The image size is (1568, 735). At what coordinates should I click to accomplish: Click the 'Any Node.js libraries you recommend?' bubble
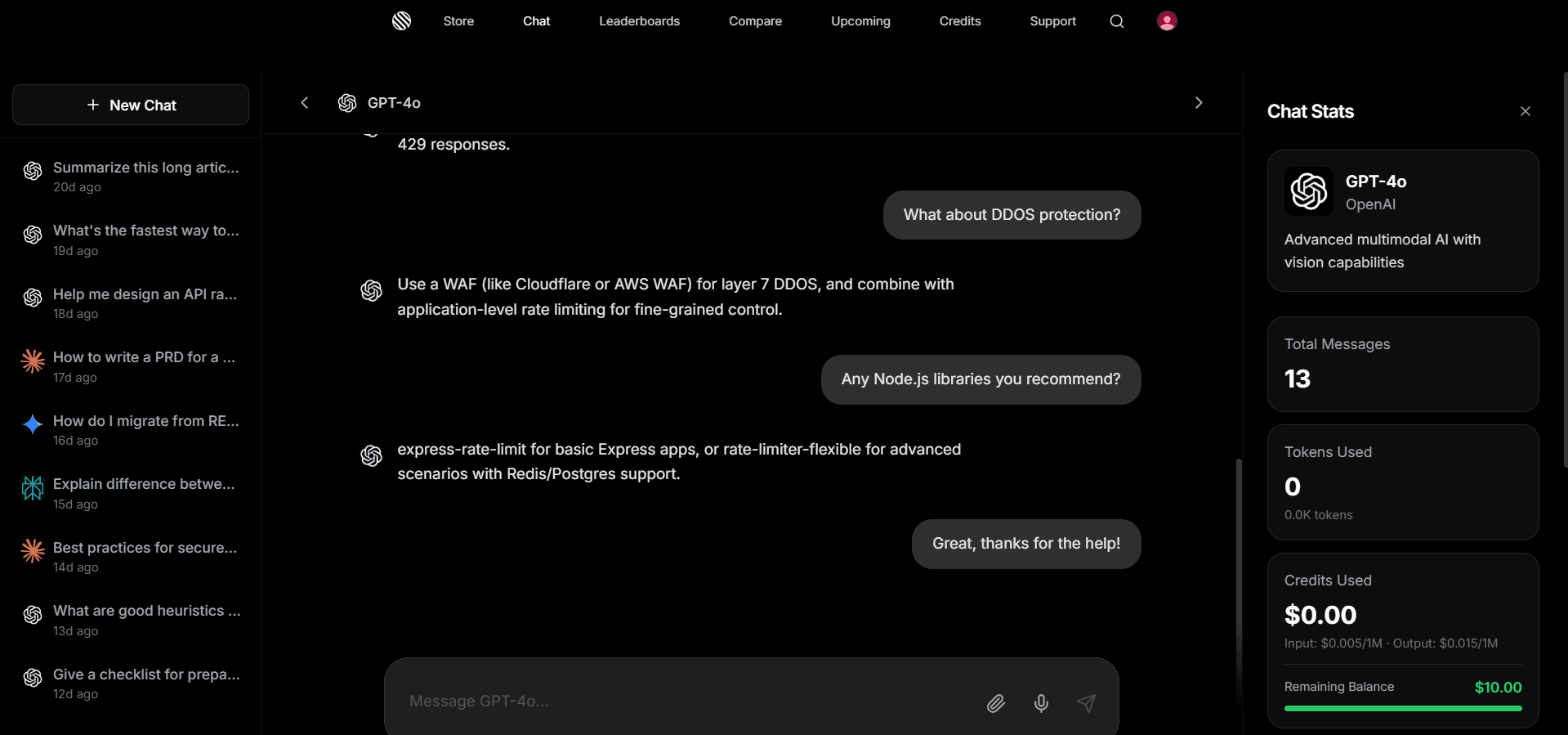click(981, 379)
